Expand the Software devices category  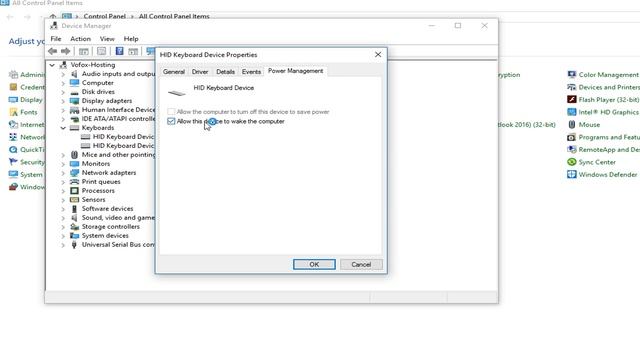coord(63,209)
